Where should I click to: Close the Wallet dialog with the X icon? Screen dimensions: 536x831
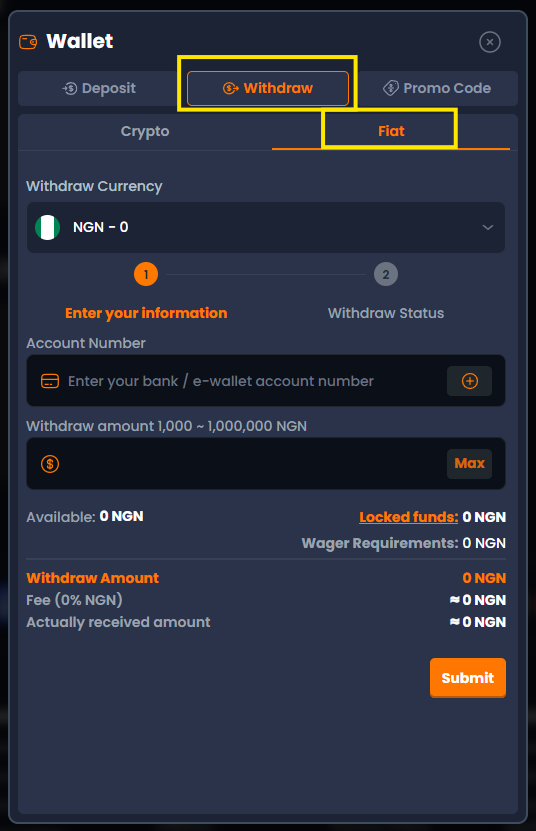click(489, 42)
